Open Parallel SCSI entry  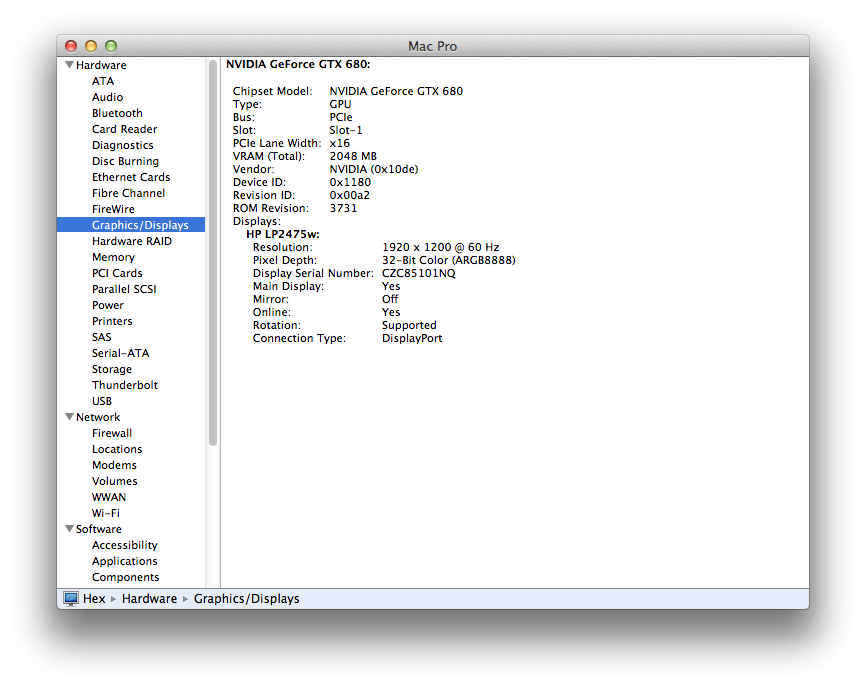click(x=124, y=289)
